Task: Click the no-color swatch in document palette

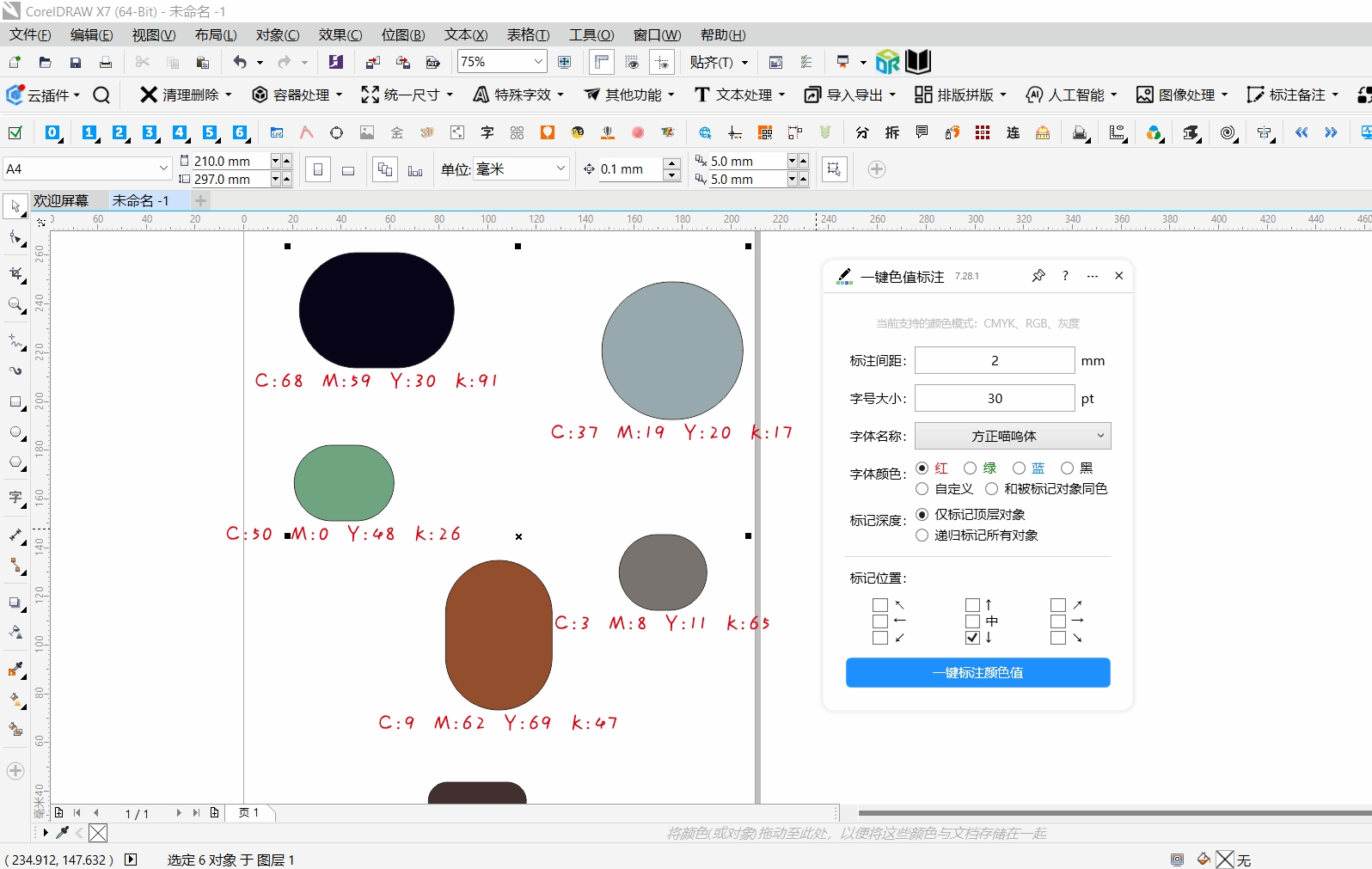Action: click(x=98, y=833)
